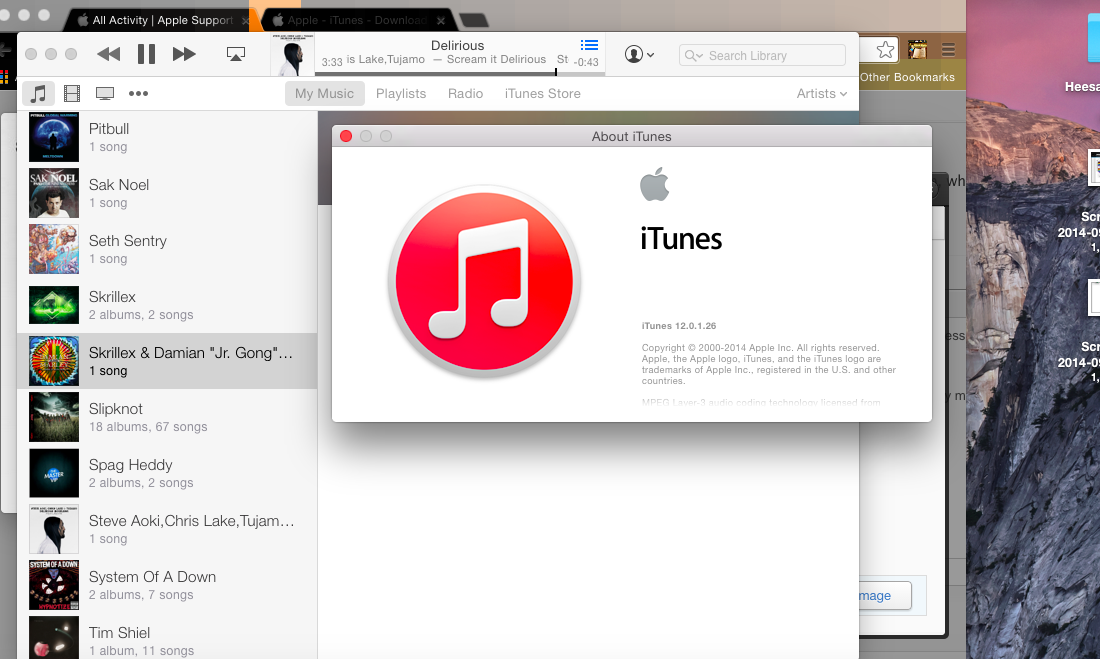Click the elapsed time 3:33 label
The width and height of the screenshot is (1100, 659).
pyautogui.click(x=332, y=62)
